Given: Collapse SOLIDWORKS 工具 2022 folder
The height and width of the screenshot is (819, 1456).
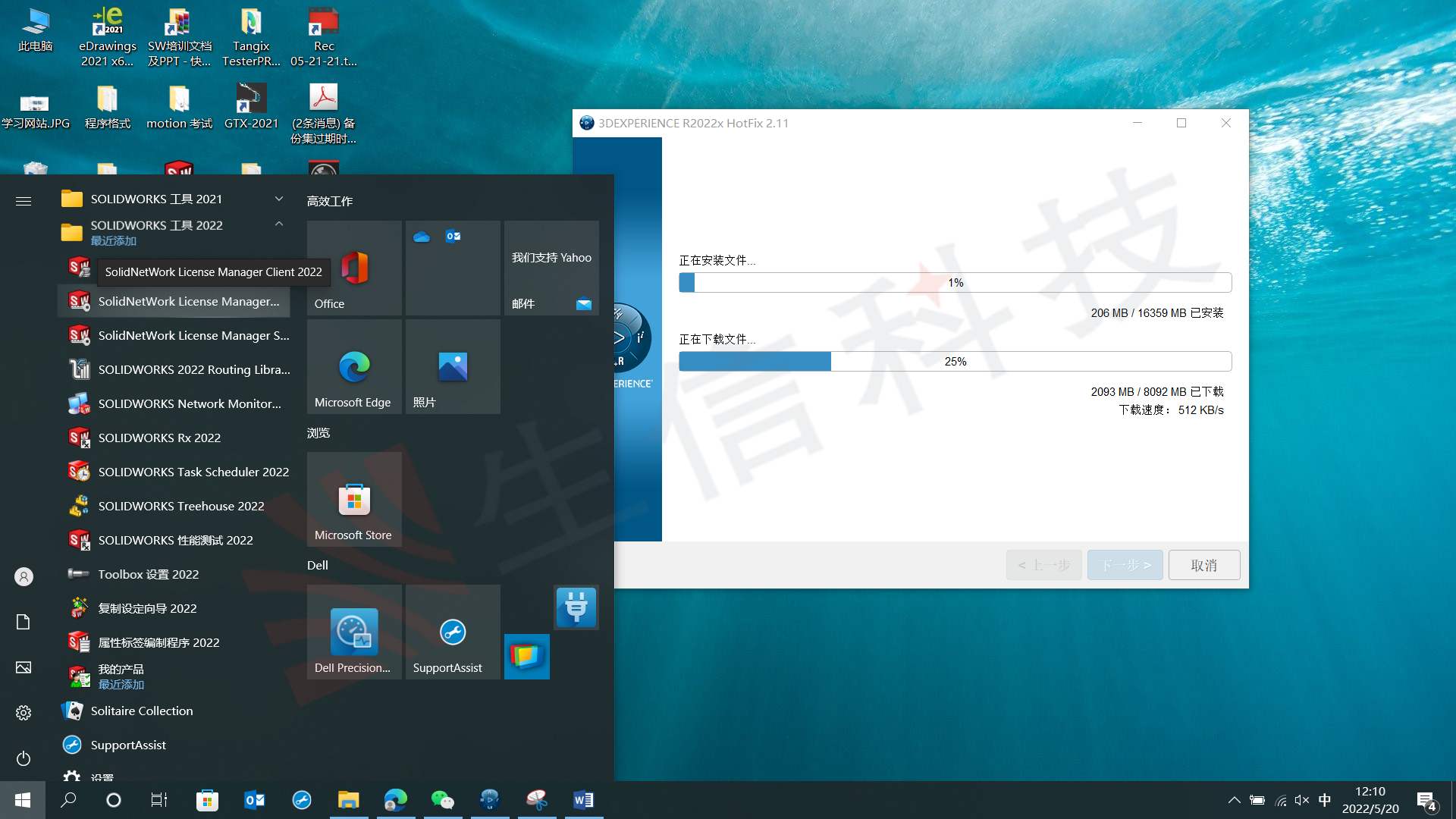Looking at the screenshot, I should tap(174, 232).
